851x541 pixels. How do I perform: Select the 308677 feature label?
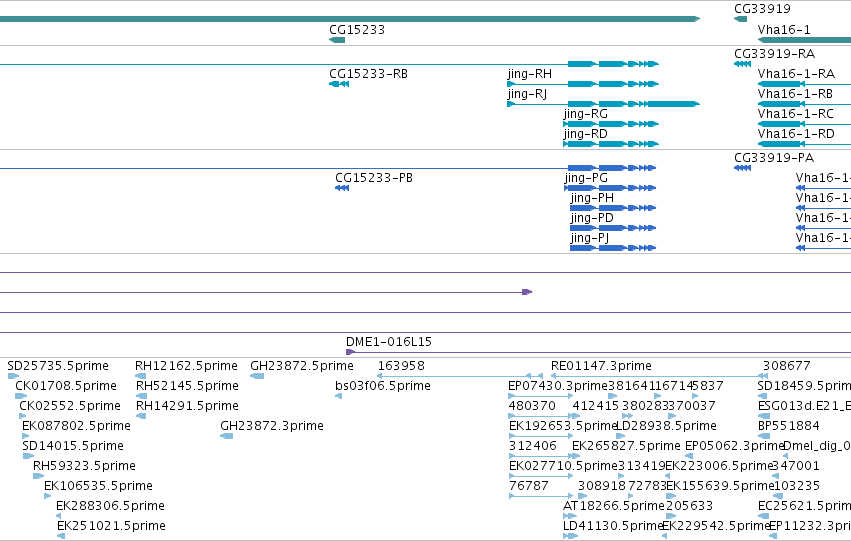point(786,366)
